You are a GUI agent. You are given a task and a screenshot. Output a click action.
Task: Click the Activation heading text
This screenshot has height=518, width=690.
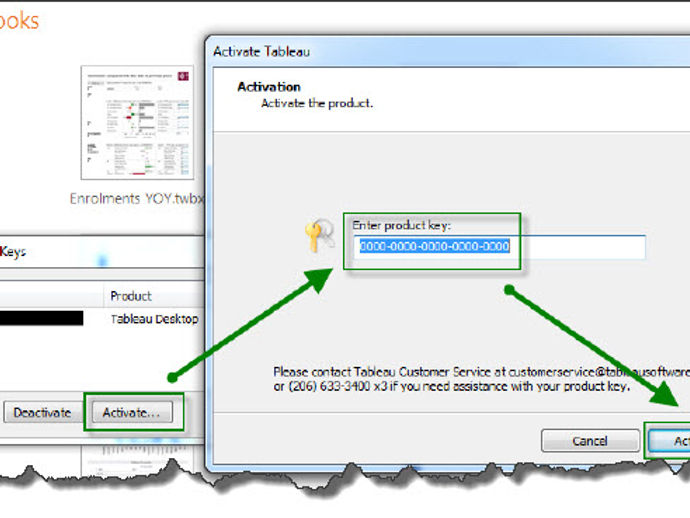click(269, 87)
